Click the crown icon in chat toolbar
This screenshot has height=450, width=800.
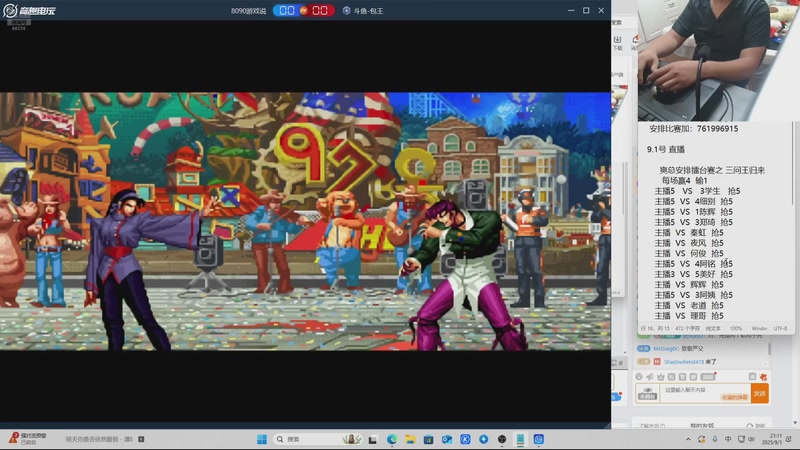pyautogui.click(x=661, y=377)
